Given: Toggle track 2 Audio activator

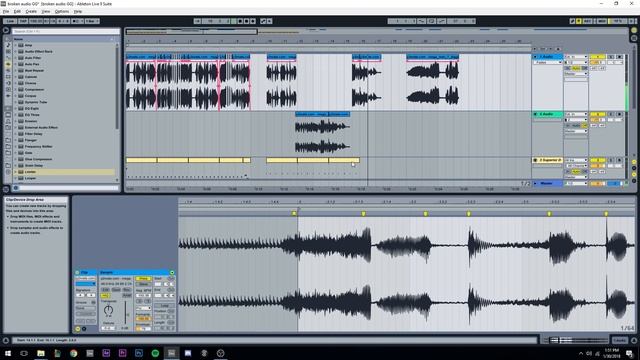Looking at the screenshot, I should tap(598, 114).
